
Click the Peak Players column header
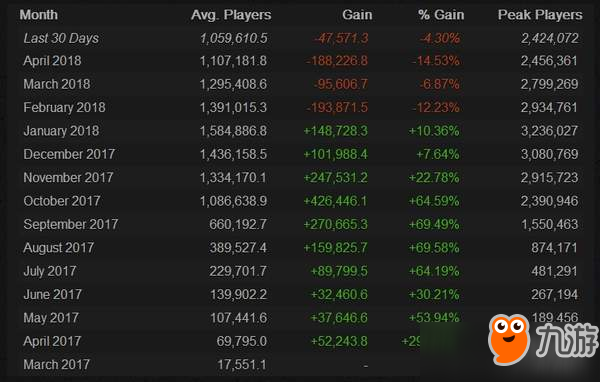coord(540,15)
